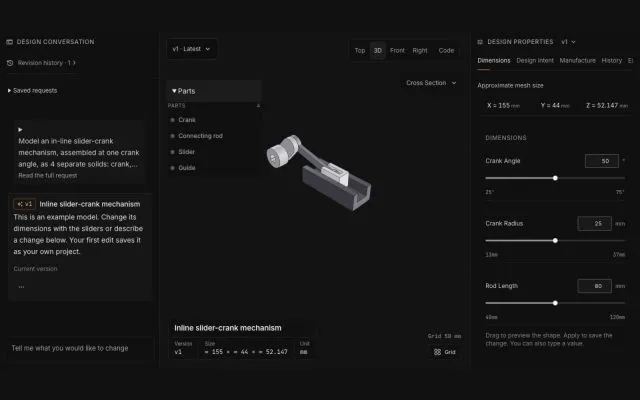The height and width of the screenshot is (400, 640).
Task: Click the Grid 50 mm label
Action: 444,336
